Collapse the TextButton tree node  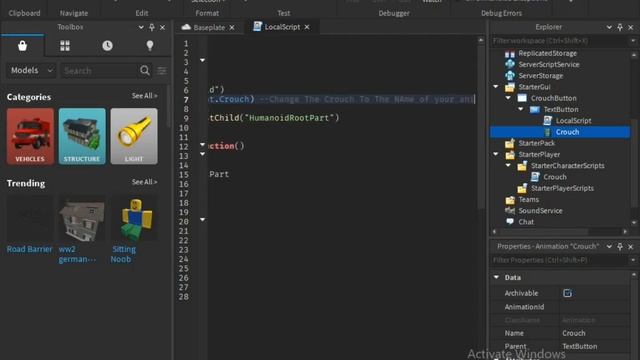point(521,109)
